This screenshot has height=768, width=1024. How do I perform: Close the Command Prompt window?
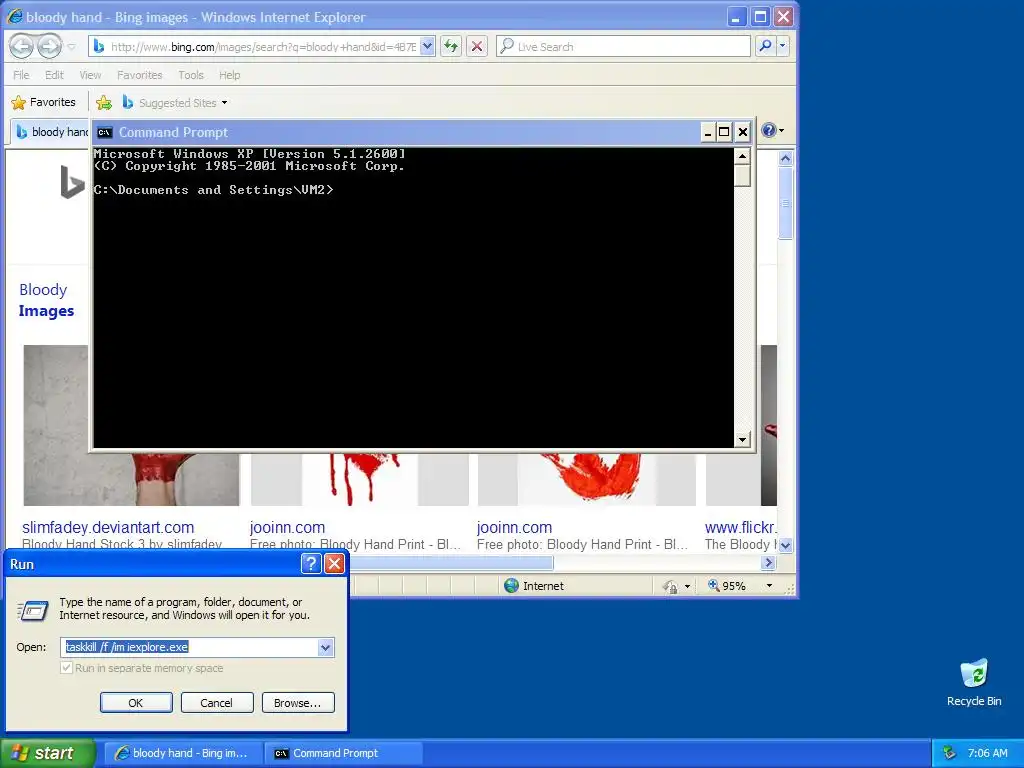click(743, 133)
